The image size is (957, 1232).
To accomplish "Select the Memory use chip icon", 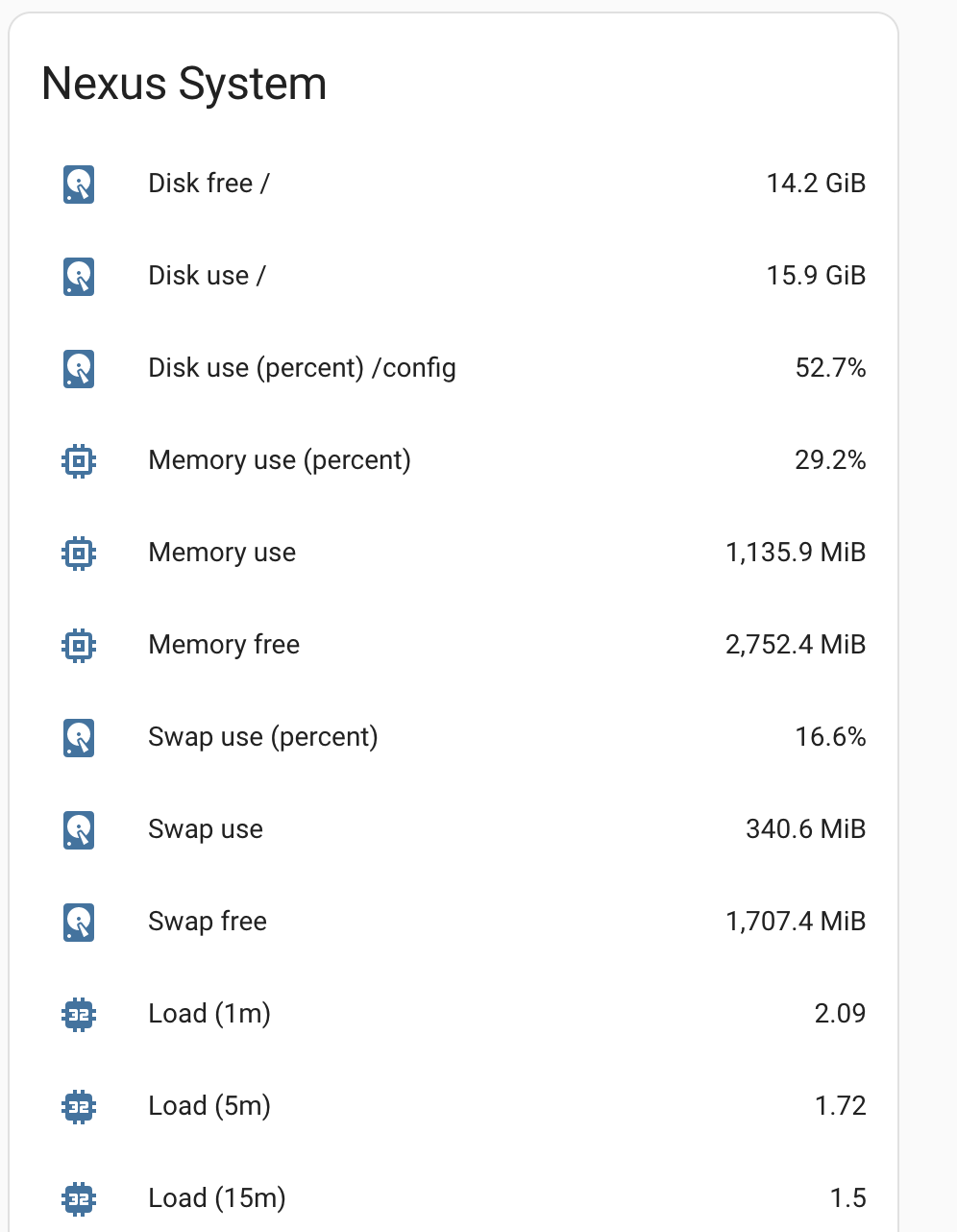I will pyautogui.click(x=79, y=553).
